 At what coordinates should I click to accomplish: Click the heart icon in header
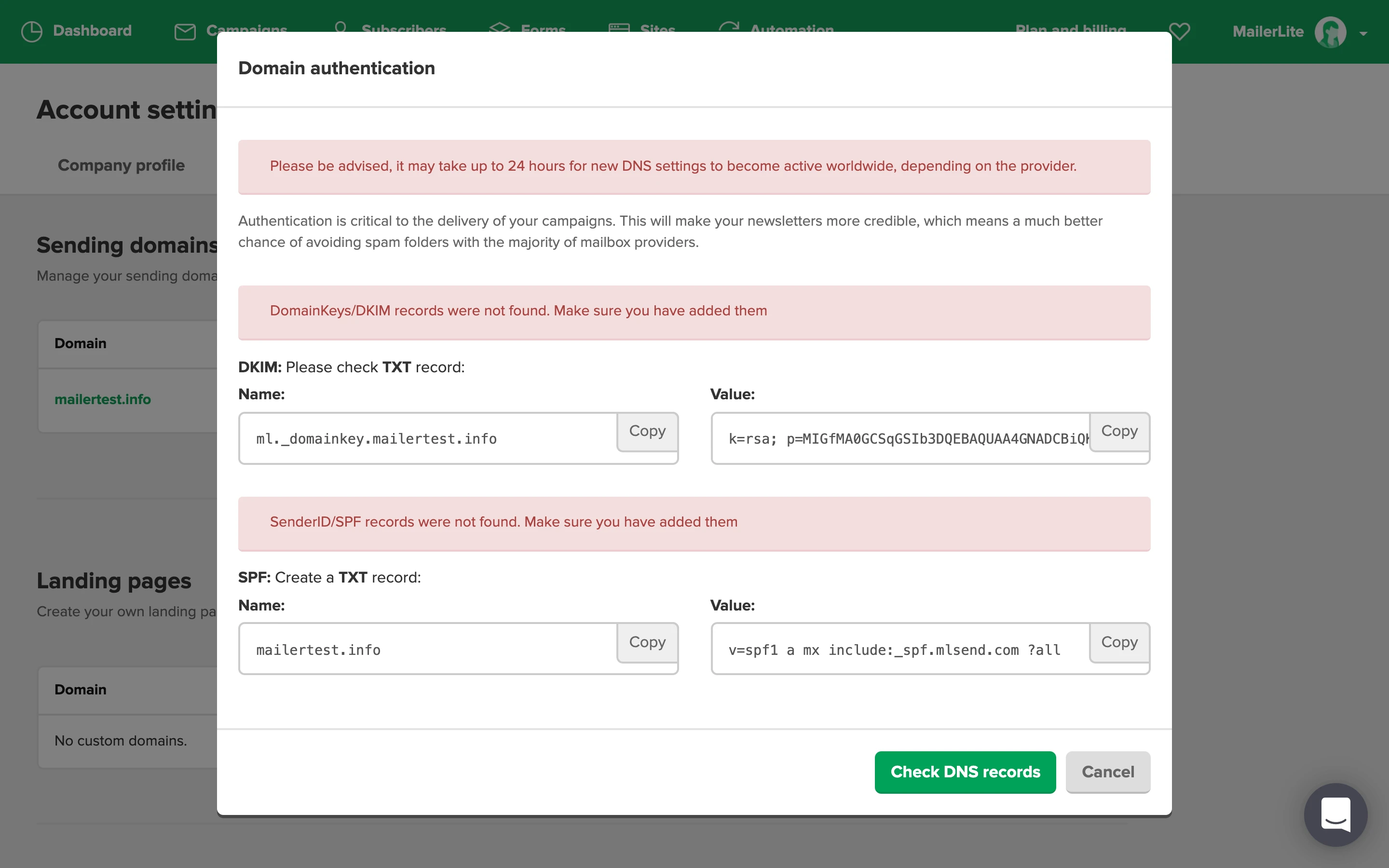(x=1180, y=31)
